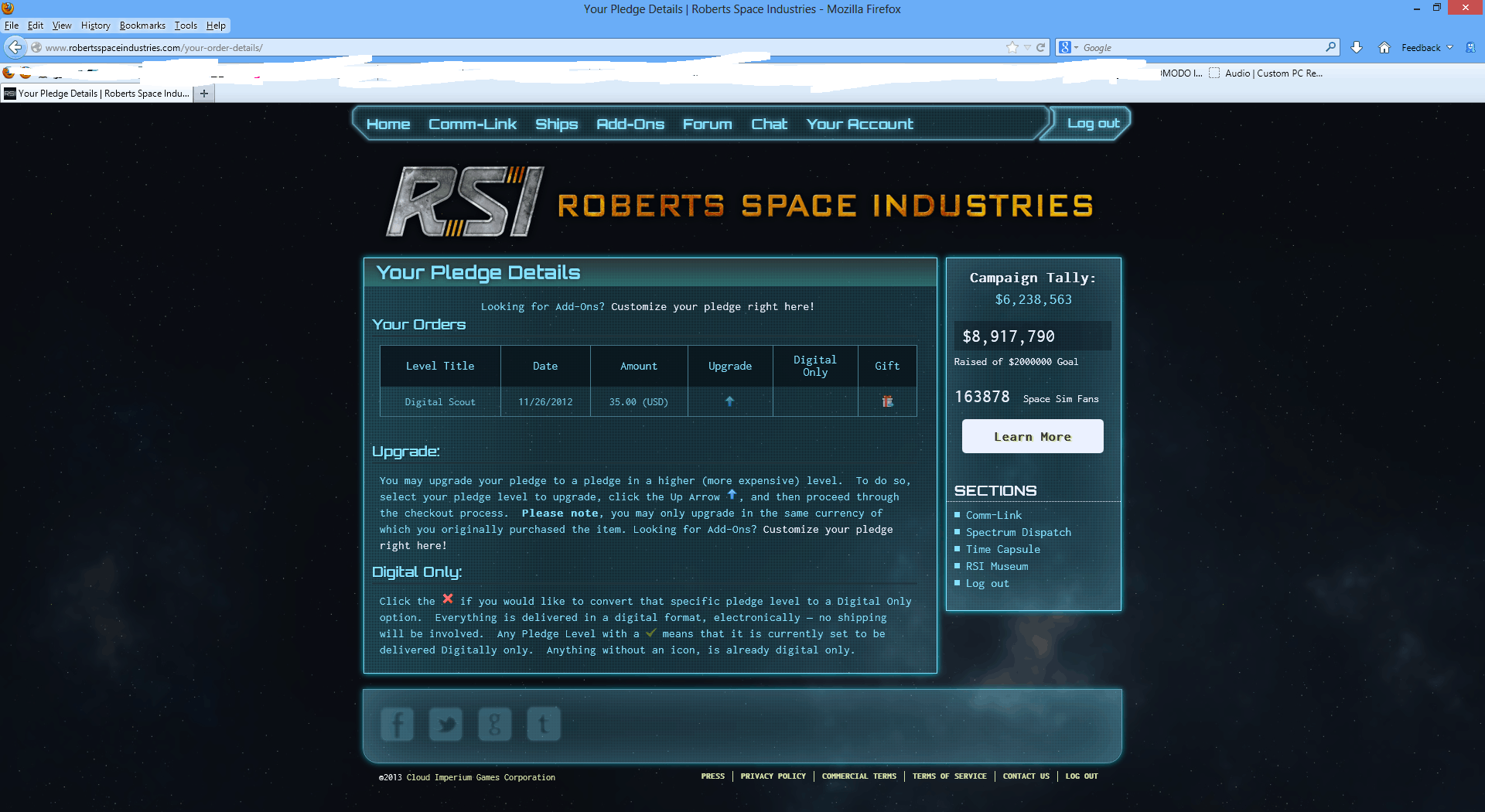1485x812 pixels.
Task: Click the Digital Scout level title cell
Action: [x=440, y=402]
